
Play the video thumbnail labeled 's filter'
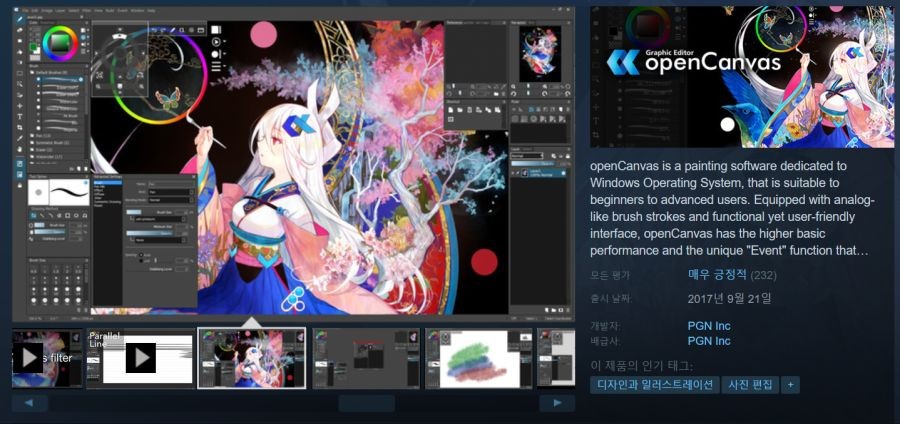tap(47, 358)
